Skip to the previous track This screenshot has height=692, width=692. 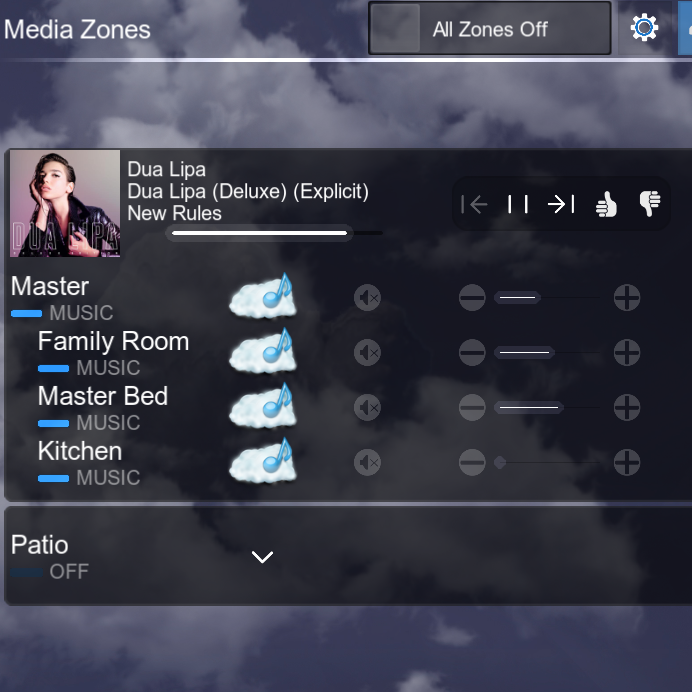pyautogui.click(x=474, y=204)
